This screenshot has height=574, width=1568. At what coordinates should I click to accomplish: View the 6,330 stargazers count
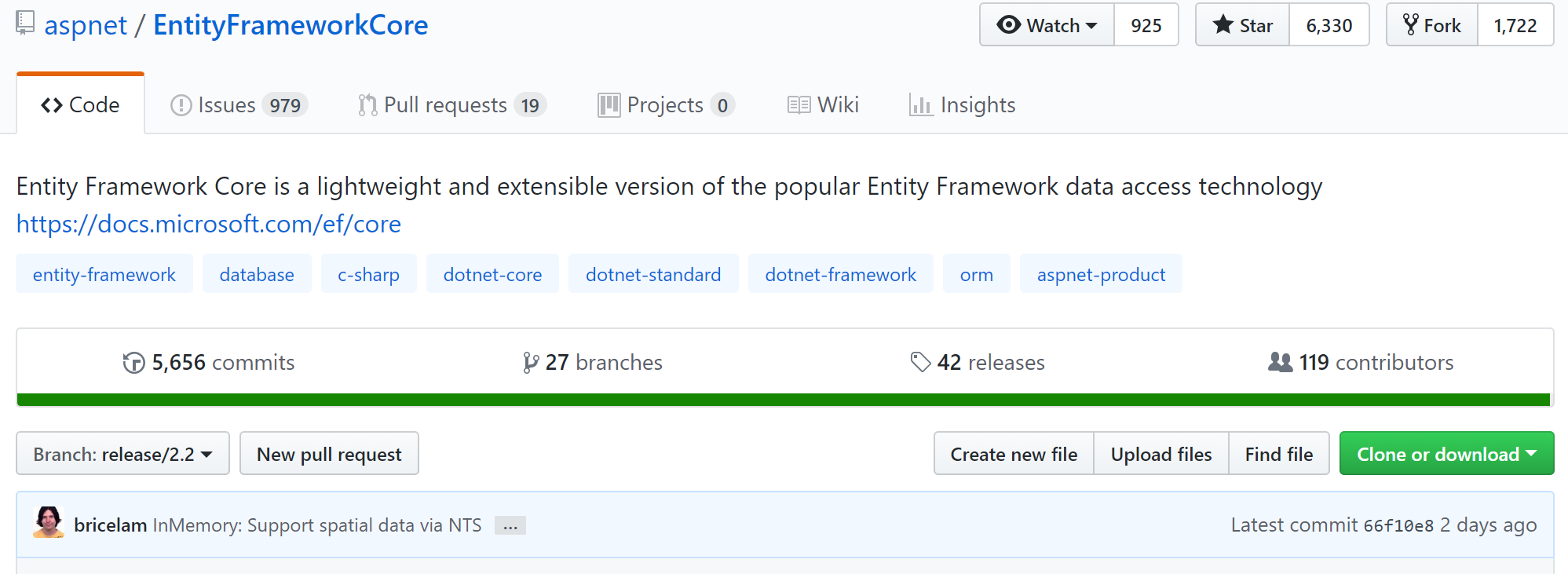1329,25
